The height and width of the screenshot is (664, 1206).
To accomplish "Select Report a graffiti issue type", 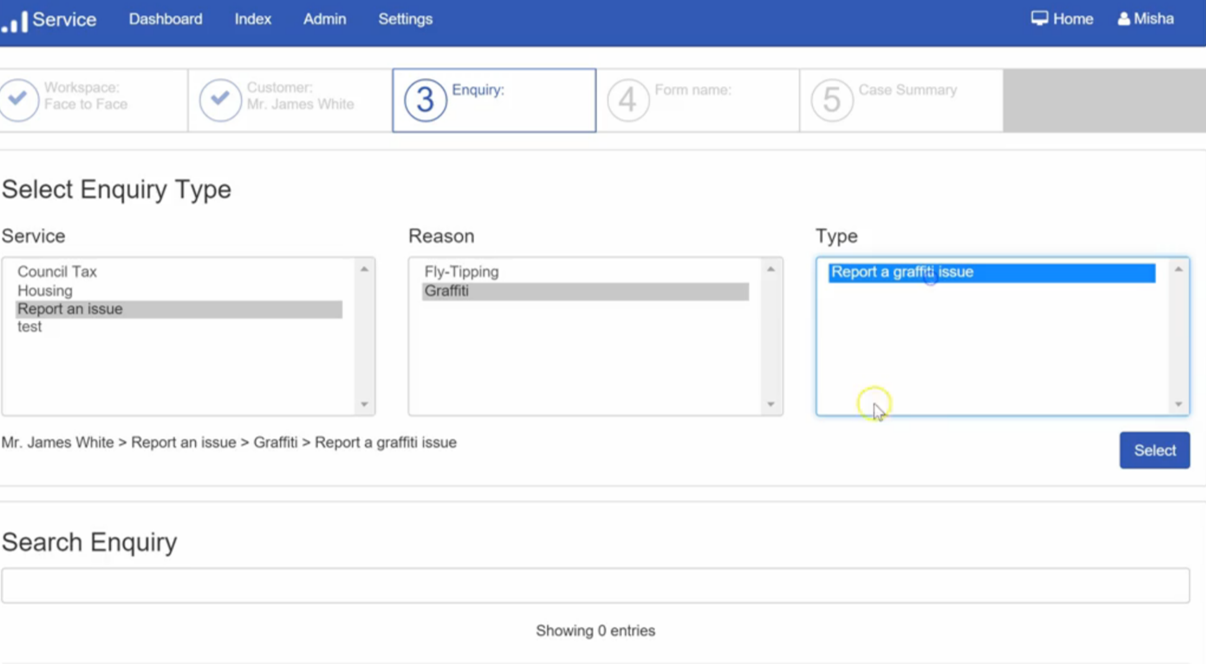I will coord(992,272).
